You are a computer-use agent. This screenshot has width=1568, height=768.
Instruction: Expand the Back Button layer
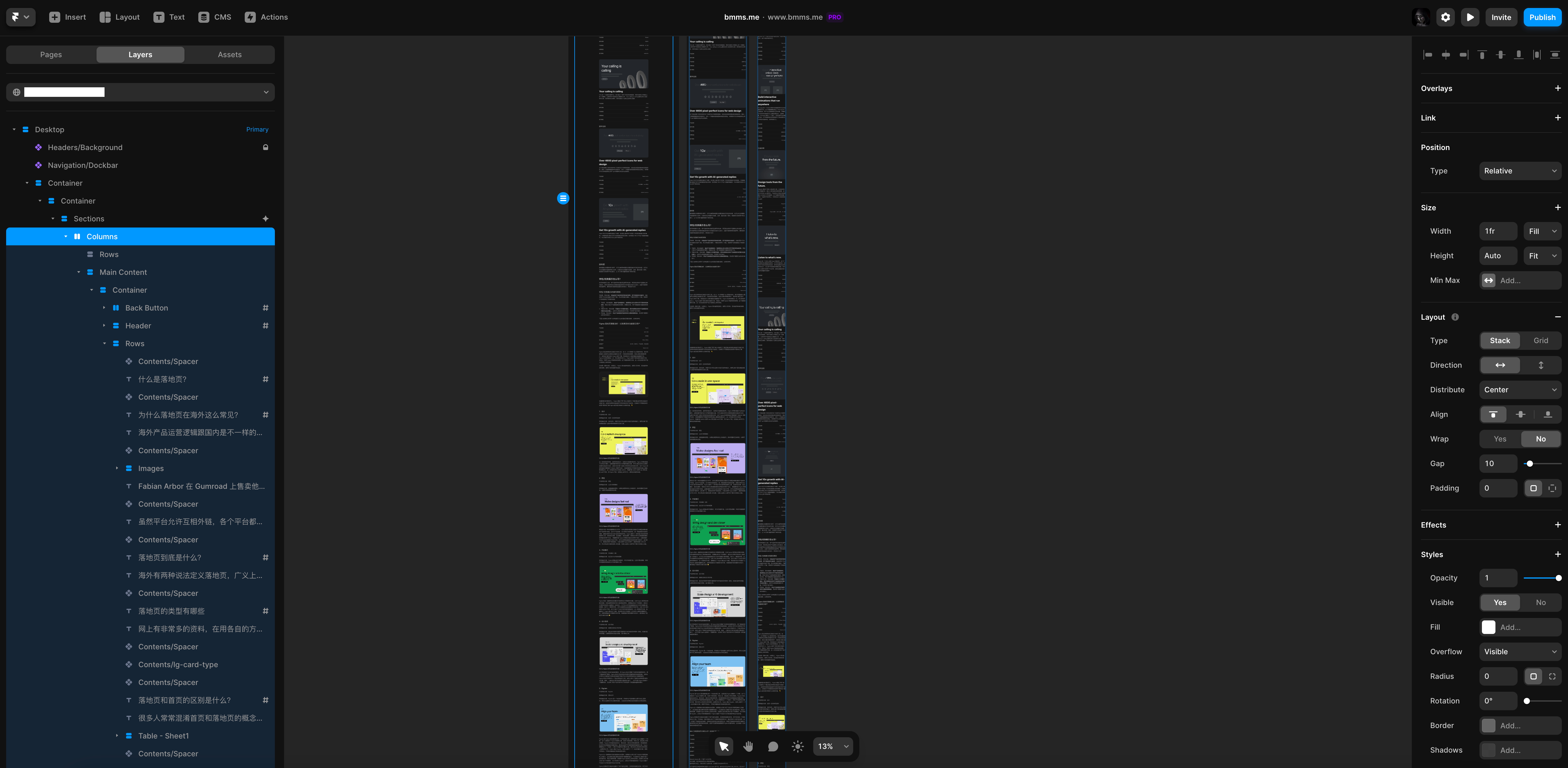coord(104,308)
